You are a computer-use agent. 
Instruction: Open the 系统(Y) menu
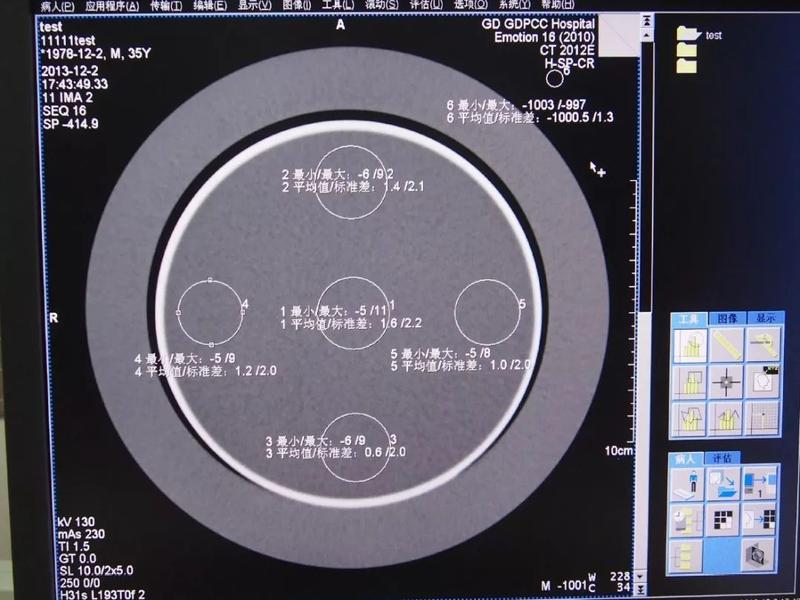[x=514, y=5]
